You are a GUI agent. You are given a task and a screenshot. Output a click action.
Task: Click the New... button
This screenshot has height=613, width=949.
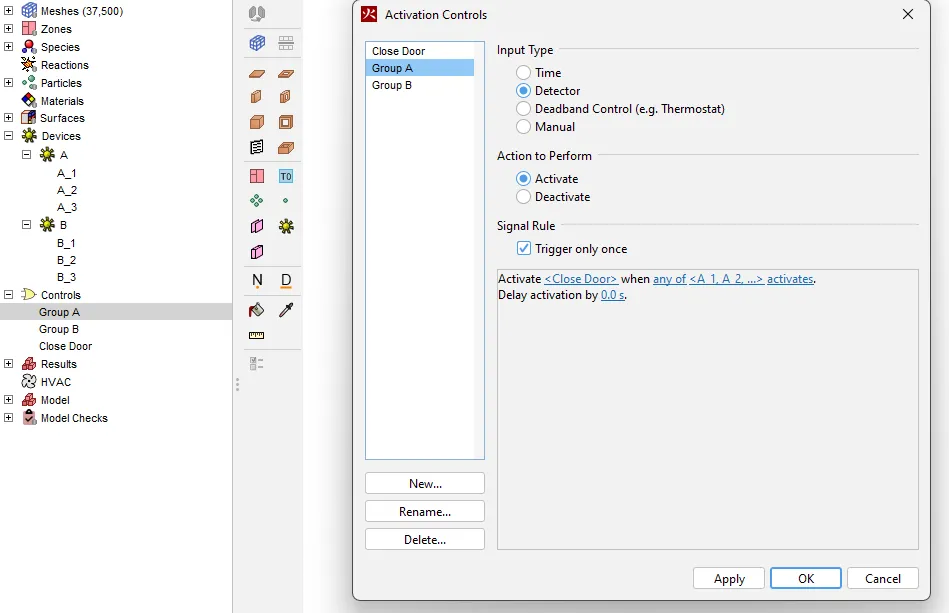point(425,484)
